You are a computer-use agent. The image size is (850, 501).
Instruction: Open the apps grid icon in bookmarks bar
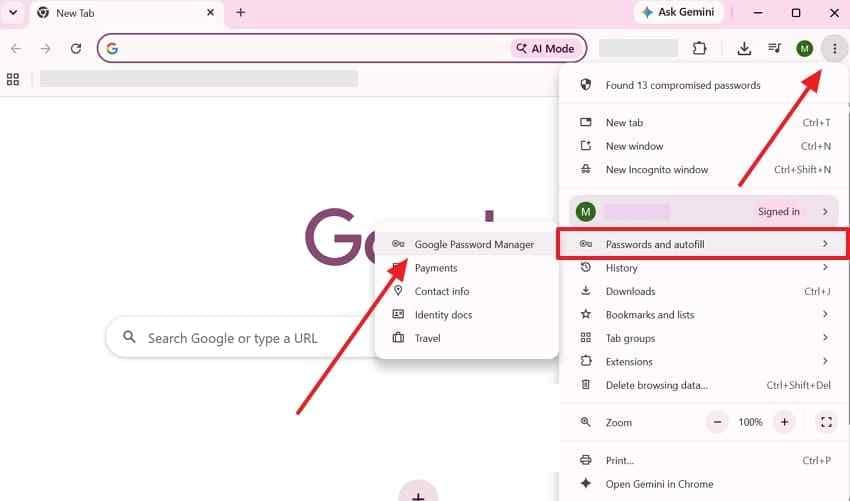(13, 79)
